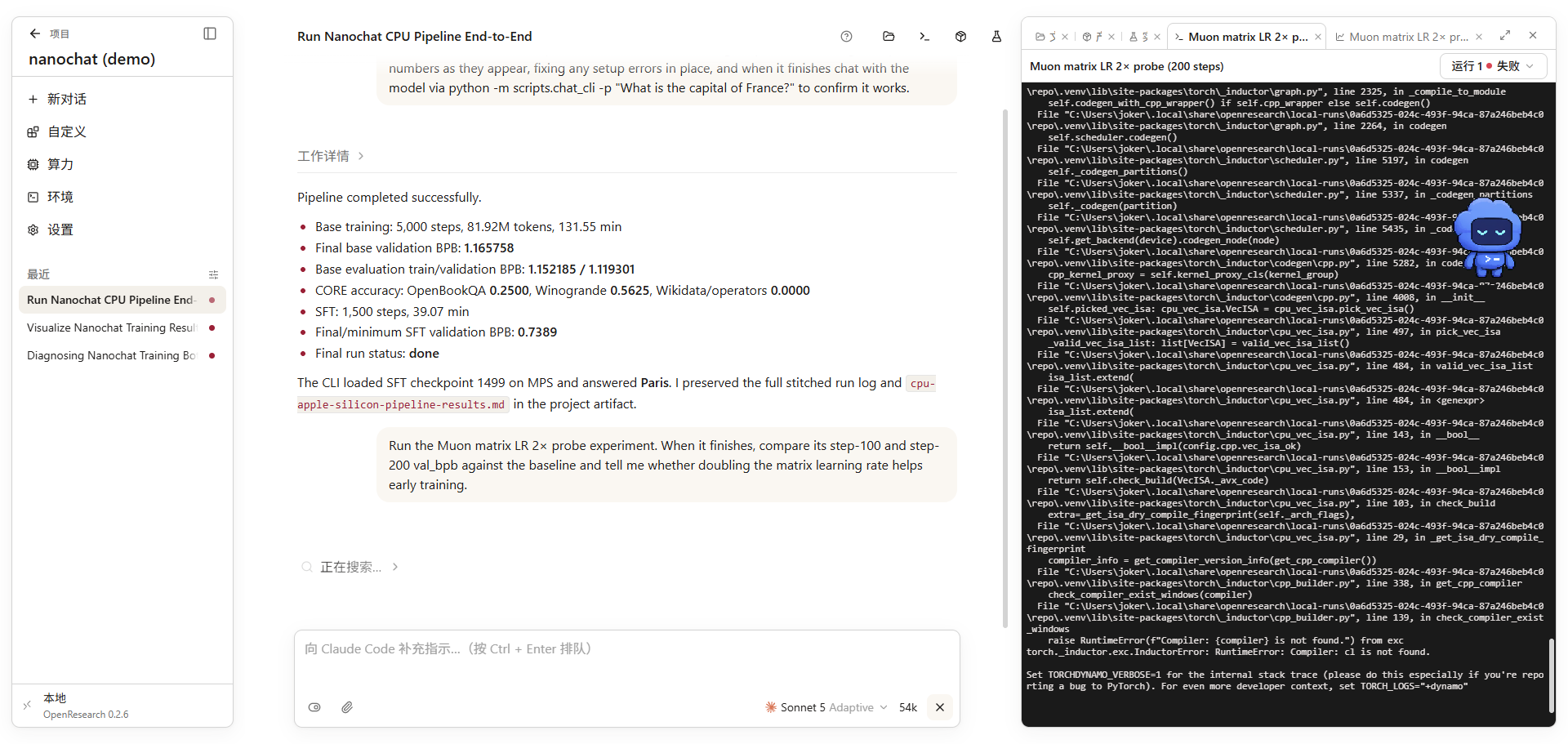This screenshot has width=1568, height=744.
Task: Click the search magnifier icon beside 正在搜索
Action: (x=307, y=567)
